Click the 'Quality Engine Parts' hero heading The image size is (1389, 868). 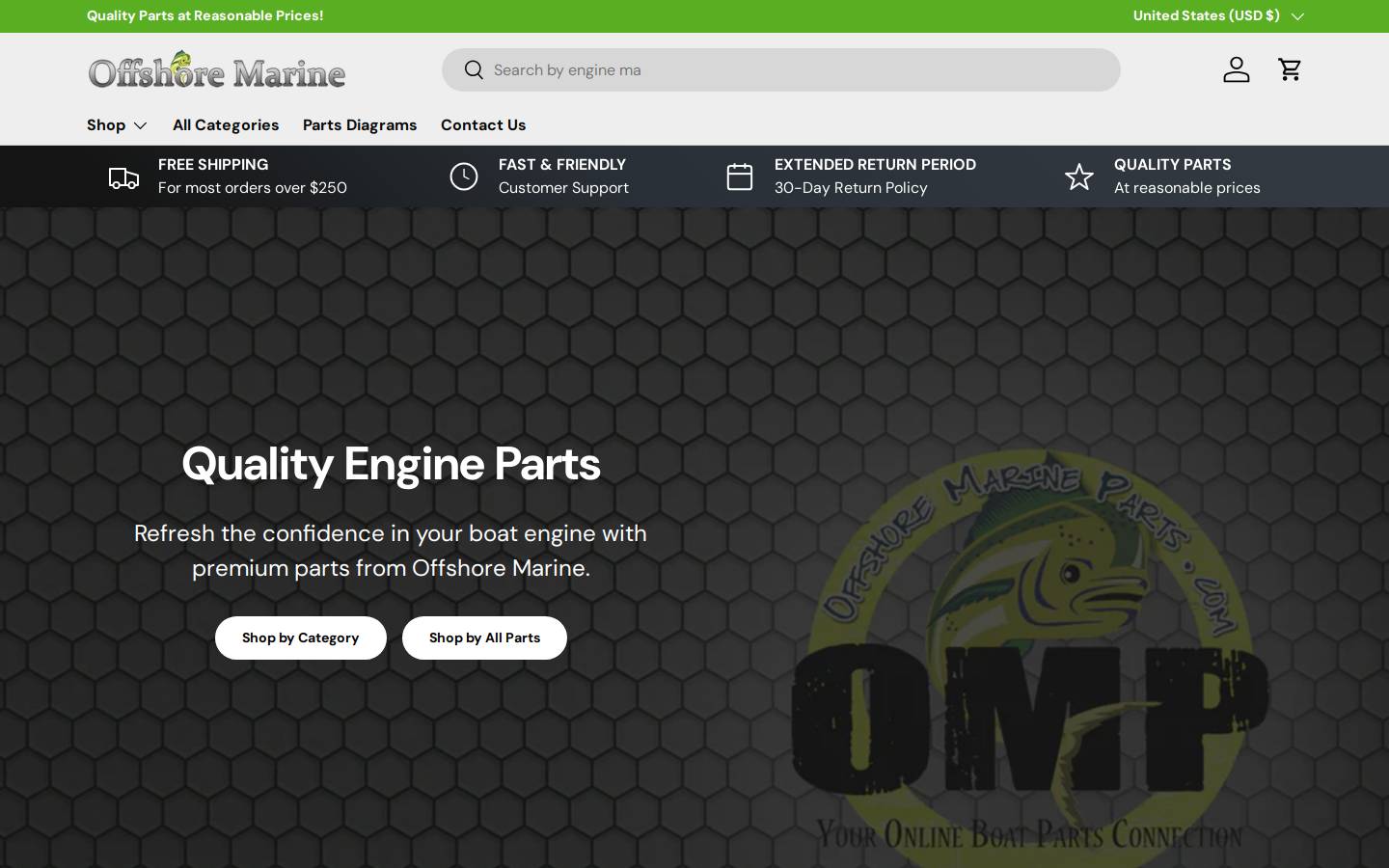(391, 464)
